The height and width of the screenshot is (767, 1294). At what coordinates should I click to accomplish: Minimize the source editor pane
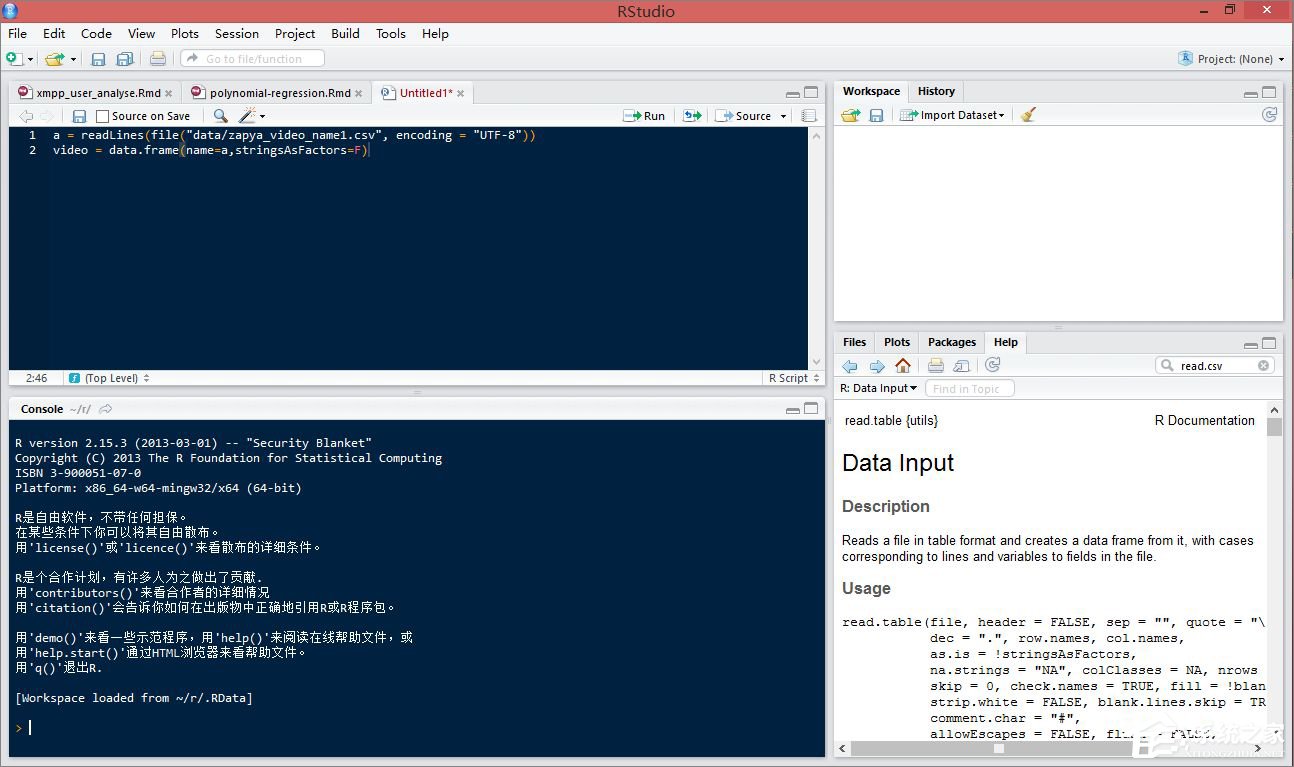pyautogui.click(x=793, y=93)
